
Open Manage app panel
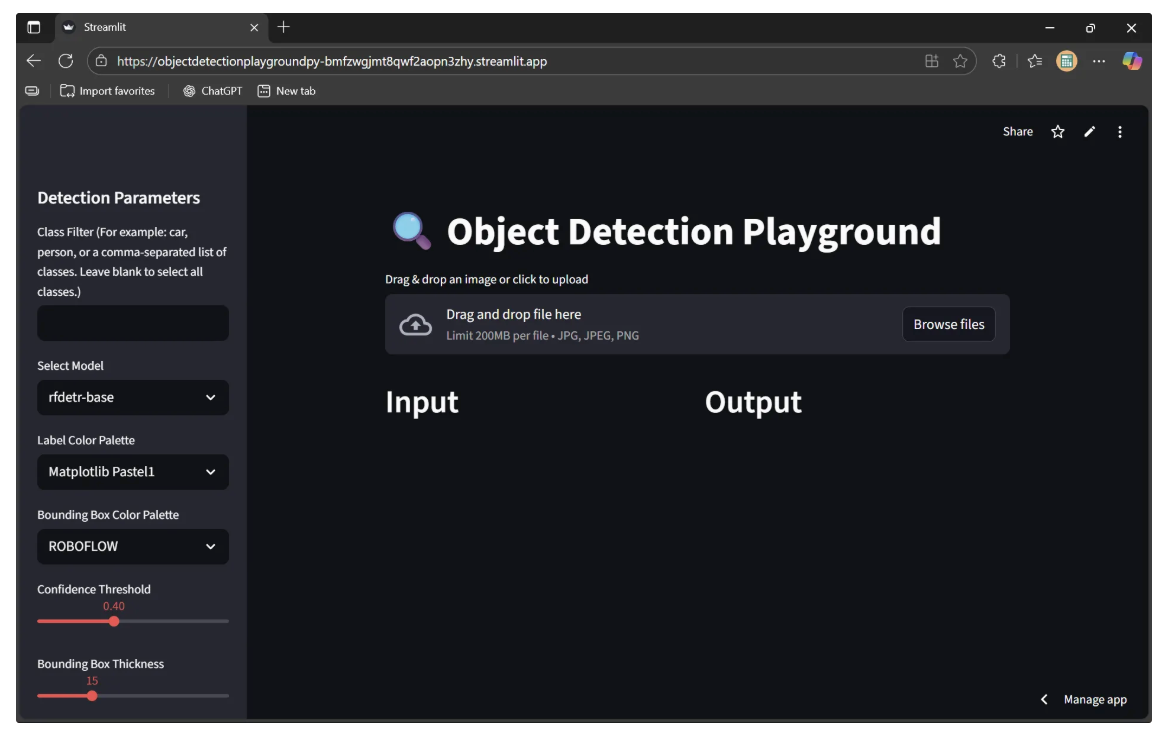coord(1095,699)
